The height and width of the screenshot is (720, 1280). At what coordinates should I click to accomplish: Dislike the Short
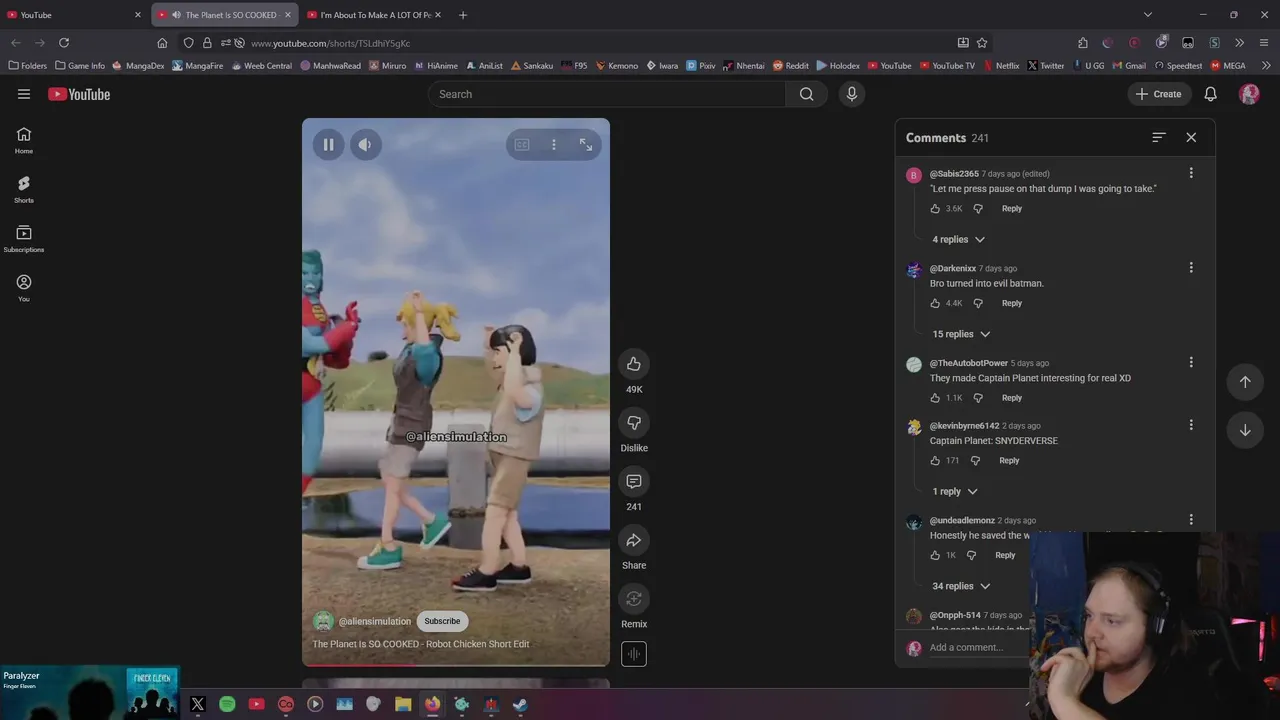(634, 423)
